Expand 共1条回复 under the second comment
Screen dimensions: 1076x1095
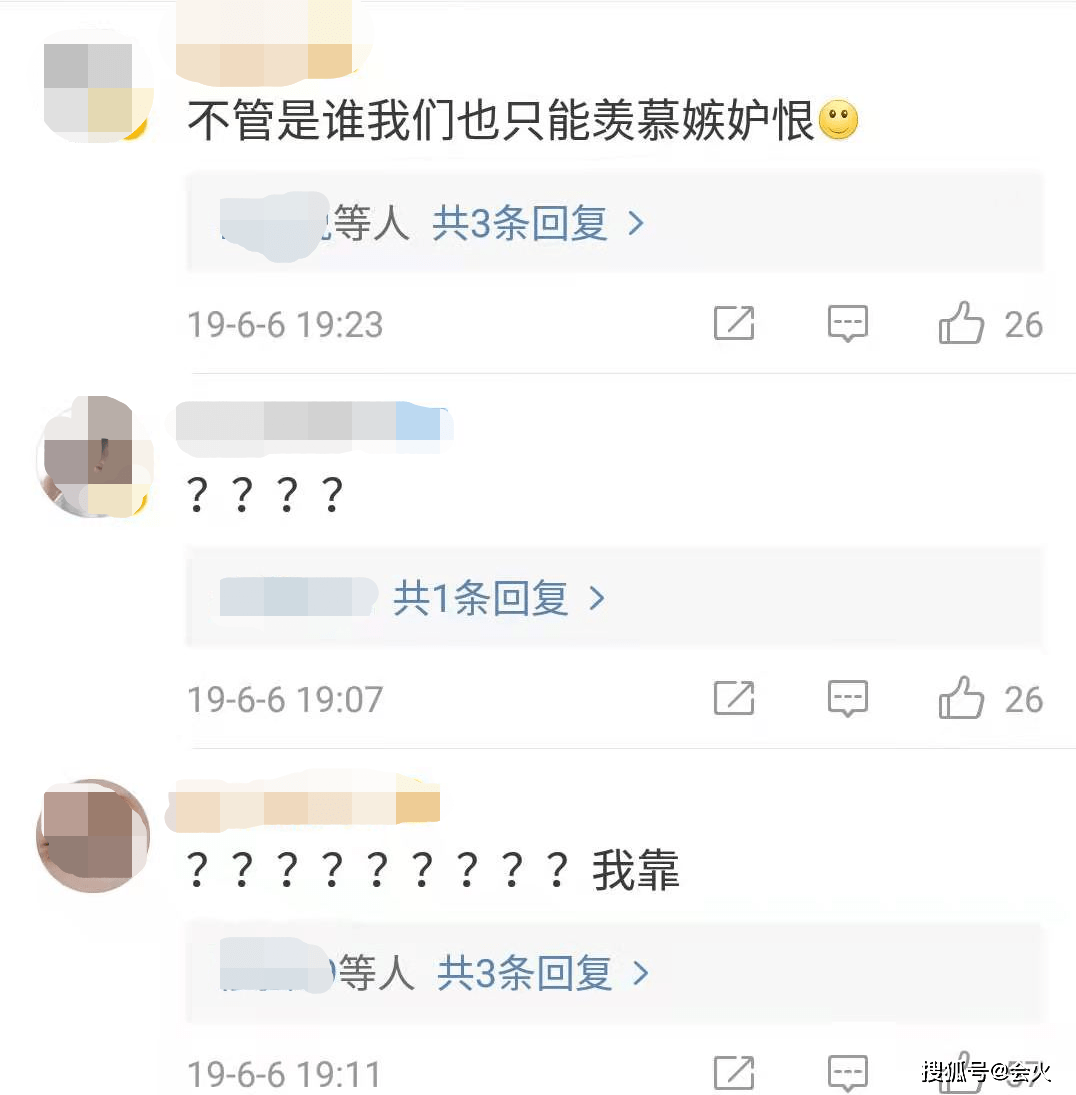click(499, 598)
